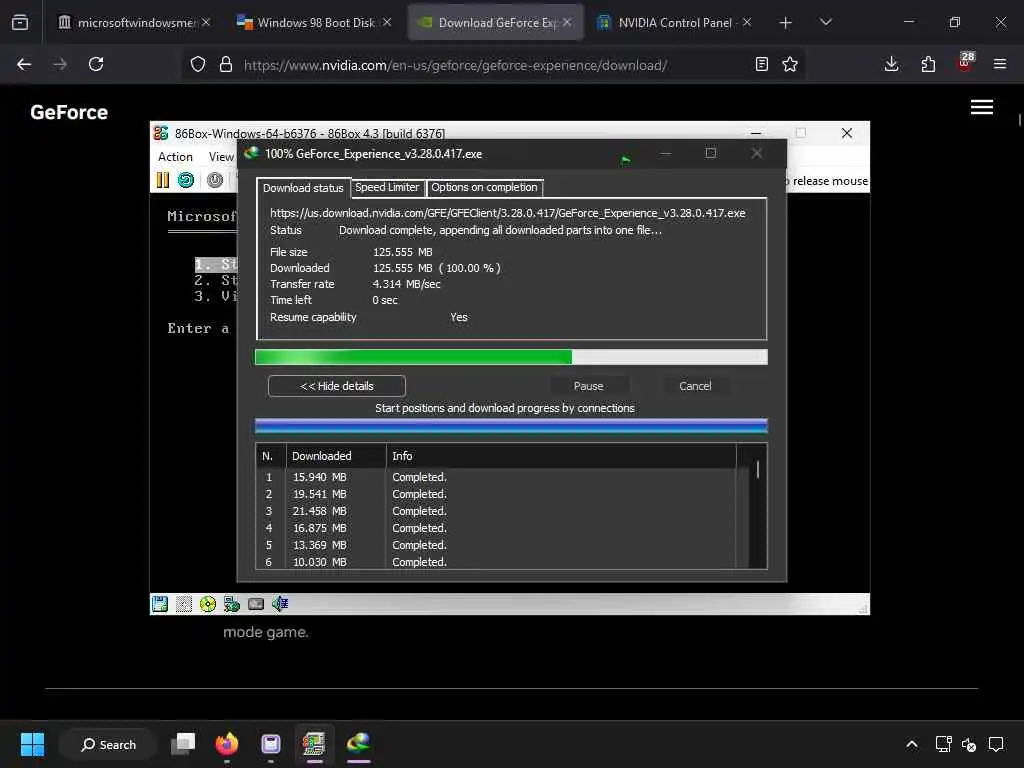The width and height of the screenshot is (1024, 768).
Task: Open the 86Box Action menu
Action: (x=175, y=157)
